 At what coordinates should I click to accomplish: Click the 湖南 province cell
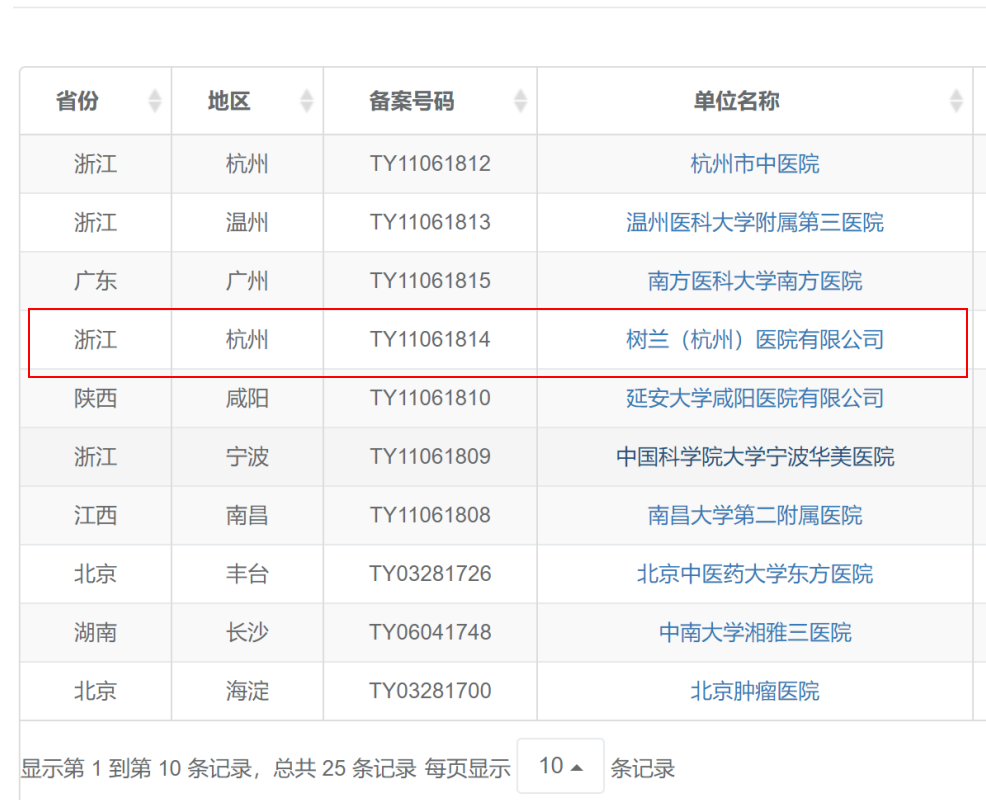(96, 632)
